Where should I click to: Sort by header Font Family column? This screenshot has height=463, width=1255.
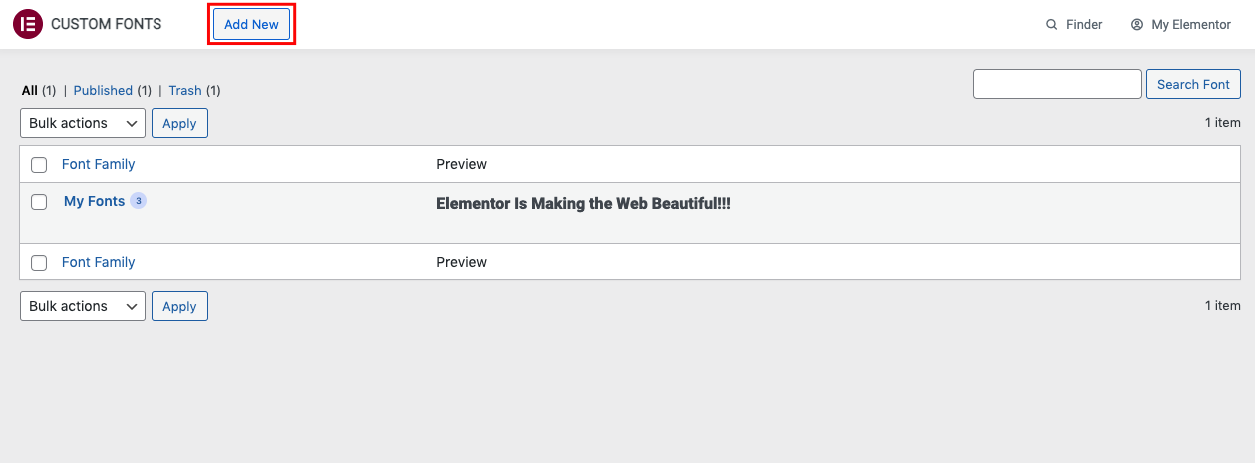pyautogui.click(x=98, y=164)
